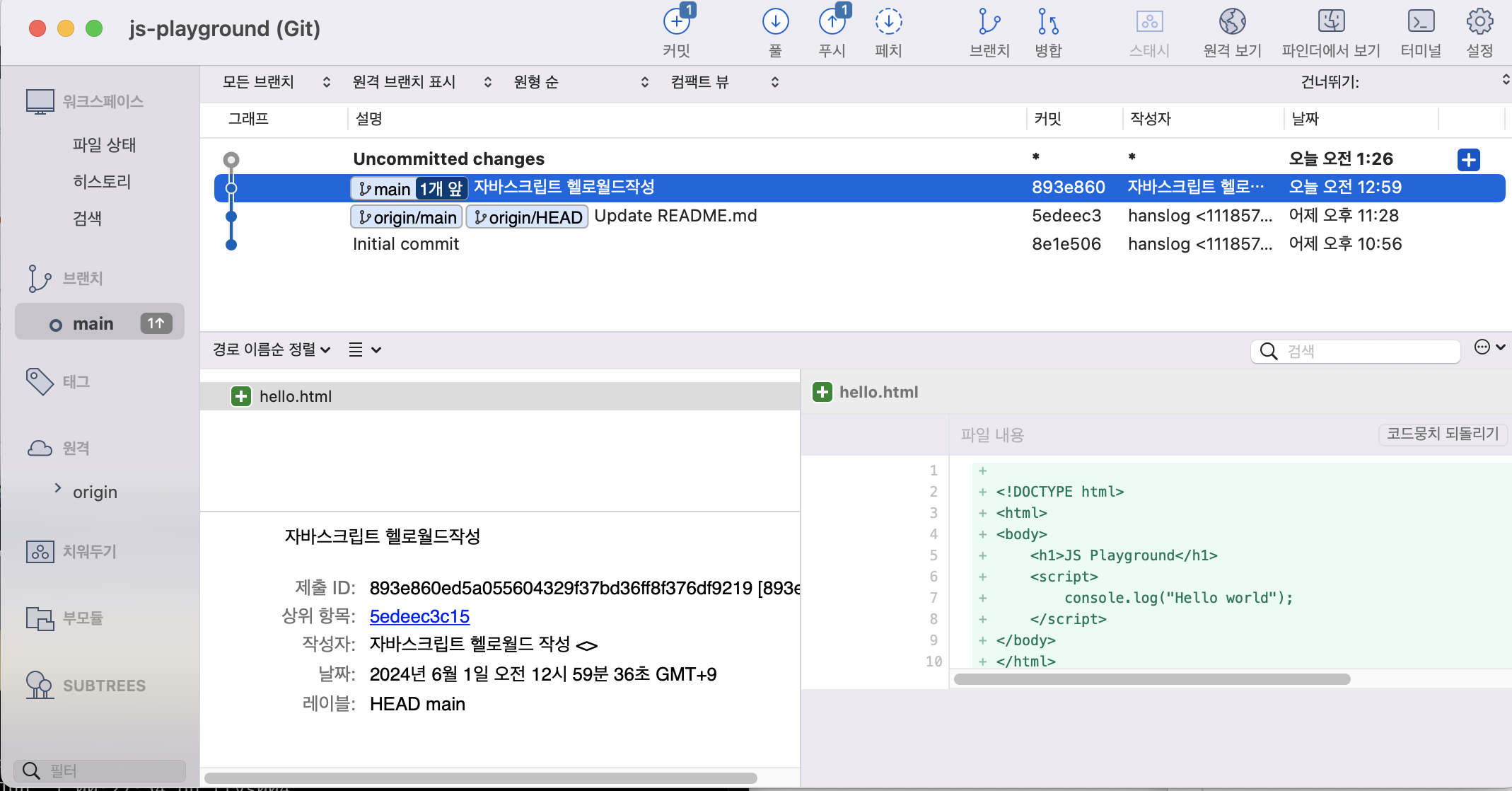This screenshot has height=791, width=1512.
Task: Click into the 검색 search field
Action: click(x=1355, y=352)
